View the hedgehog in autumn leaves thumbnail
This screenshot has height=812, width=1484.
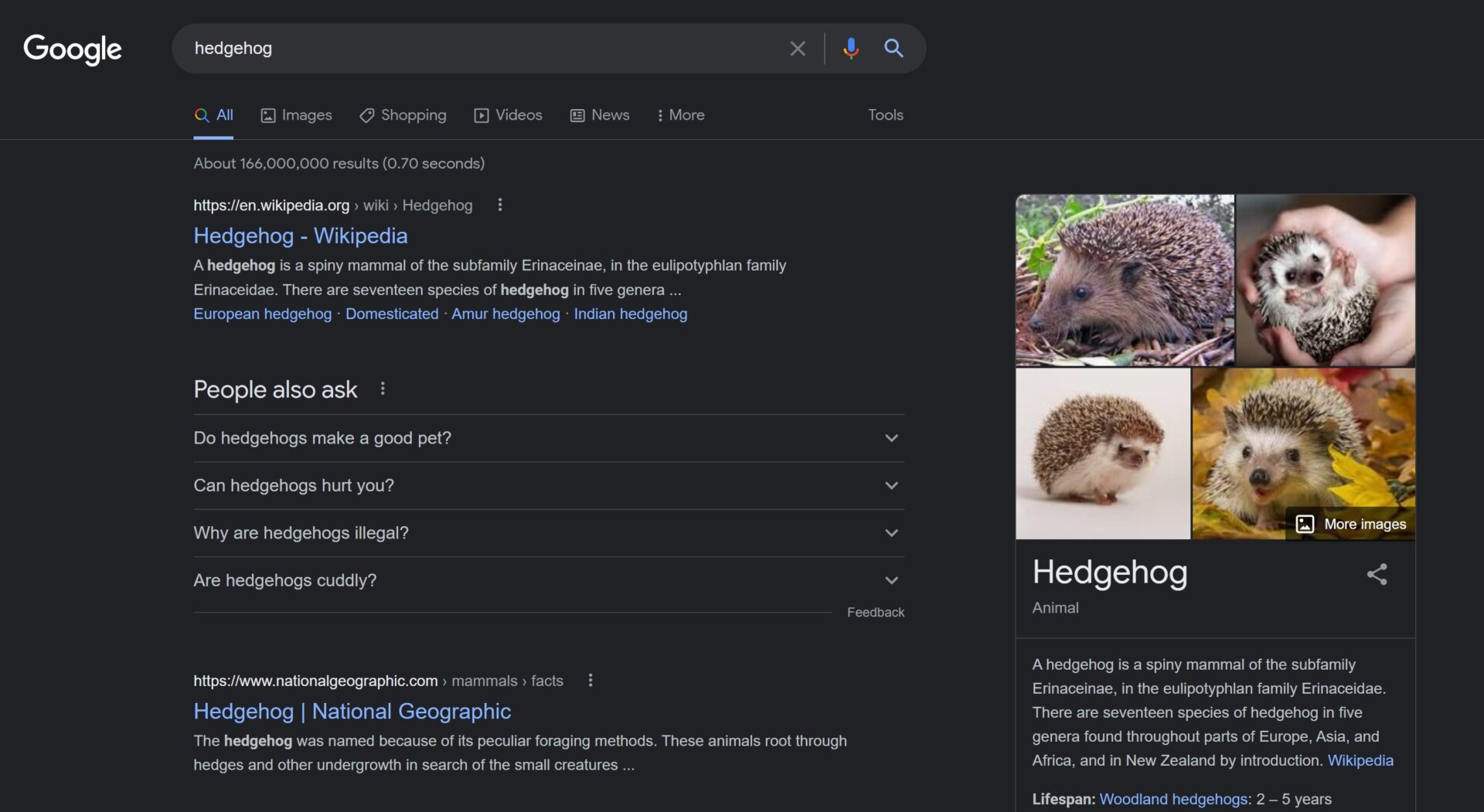click(x=1302, y=454)
